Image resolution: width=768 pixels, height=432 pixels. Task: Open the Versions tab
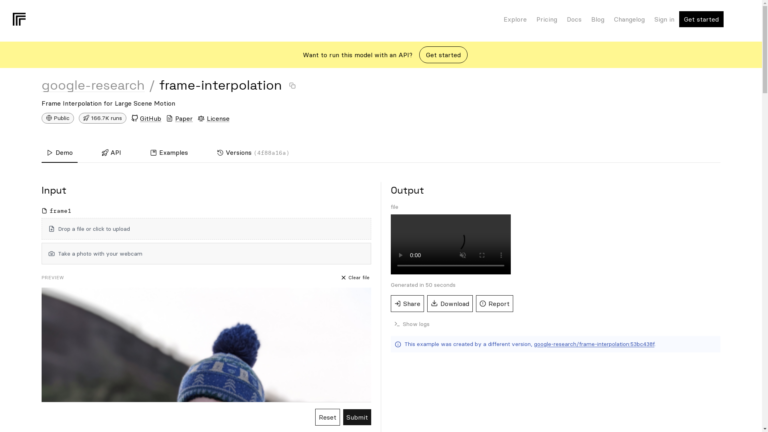point(253,153)
